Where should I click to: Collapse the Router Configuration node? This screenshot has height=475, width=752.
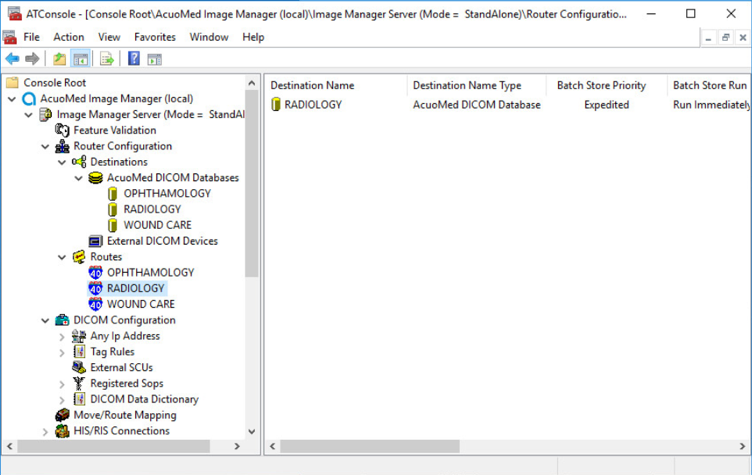click(46, 146)
